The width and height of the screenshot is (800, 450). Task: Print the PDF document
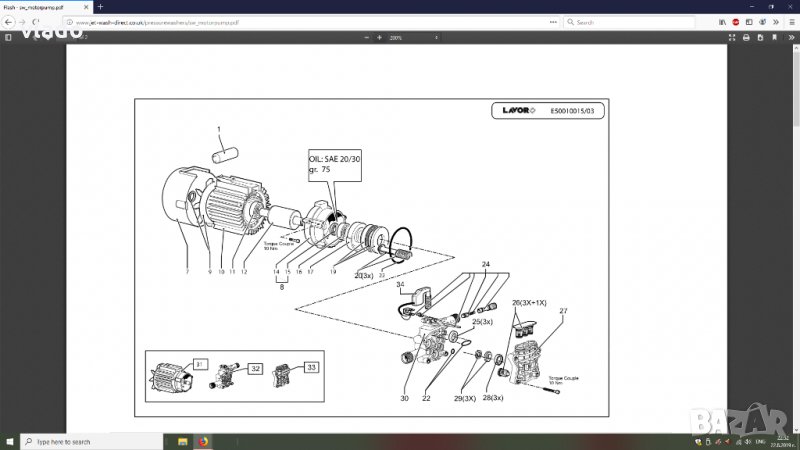(746, 37)
